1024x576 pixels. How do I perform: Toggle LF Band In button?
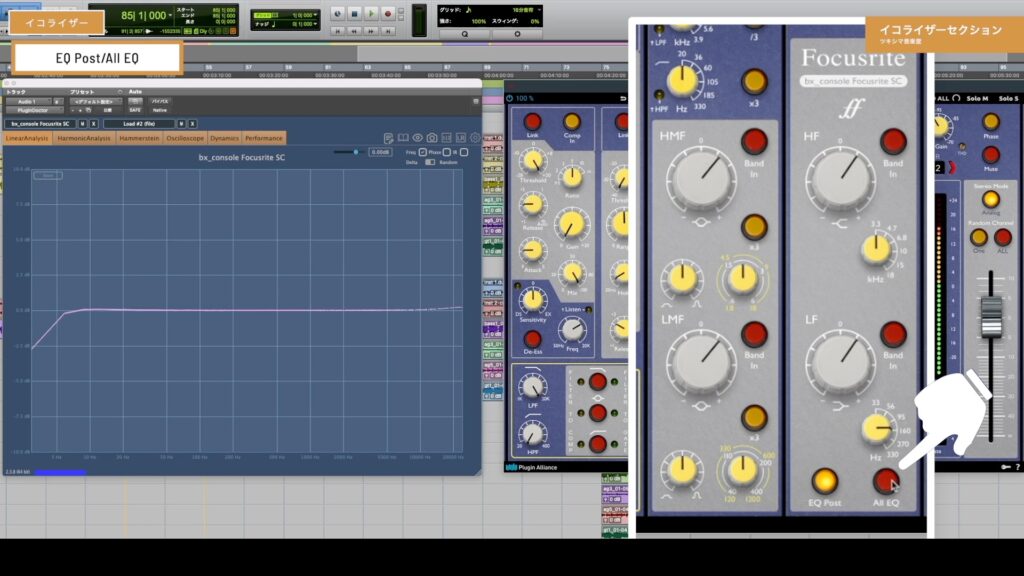(x=893, y=334)
